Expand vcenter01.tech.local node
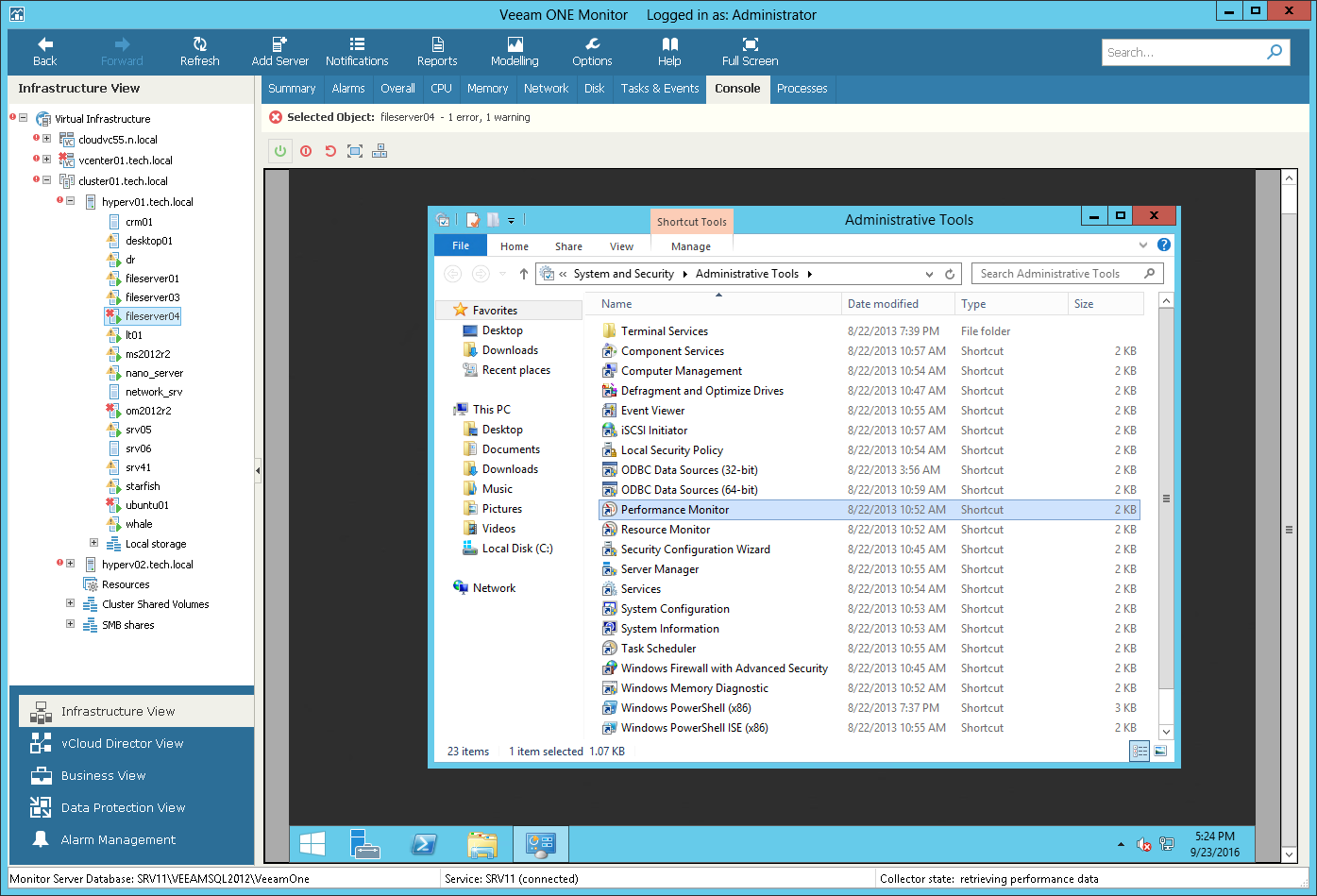Viewport: 1317px width, 896px height. 46,160
